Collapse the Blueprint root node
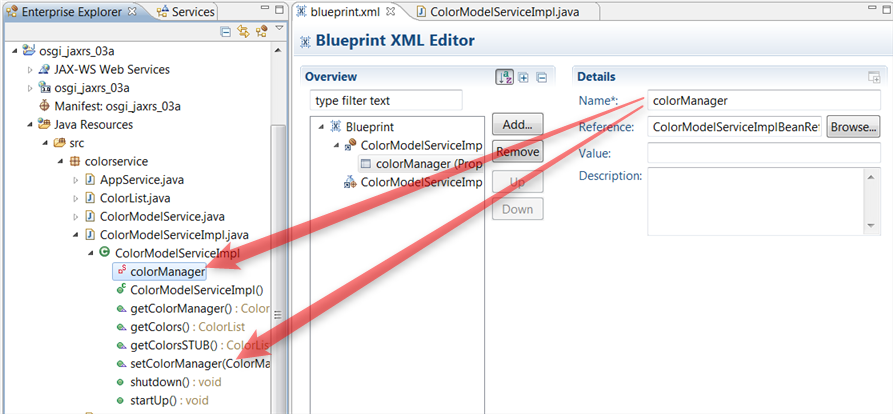 [322, 127]
